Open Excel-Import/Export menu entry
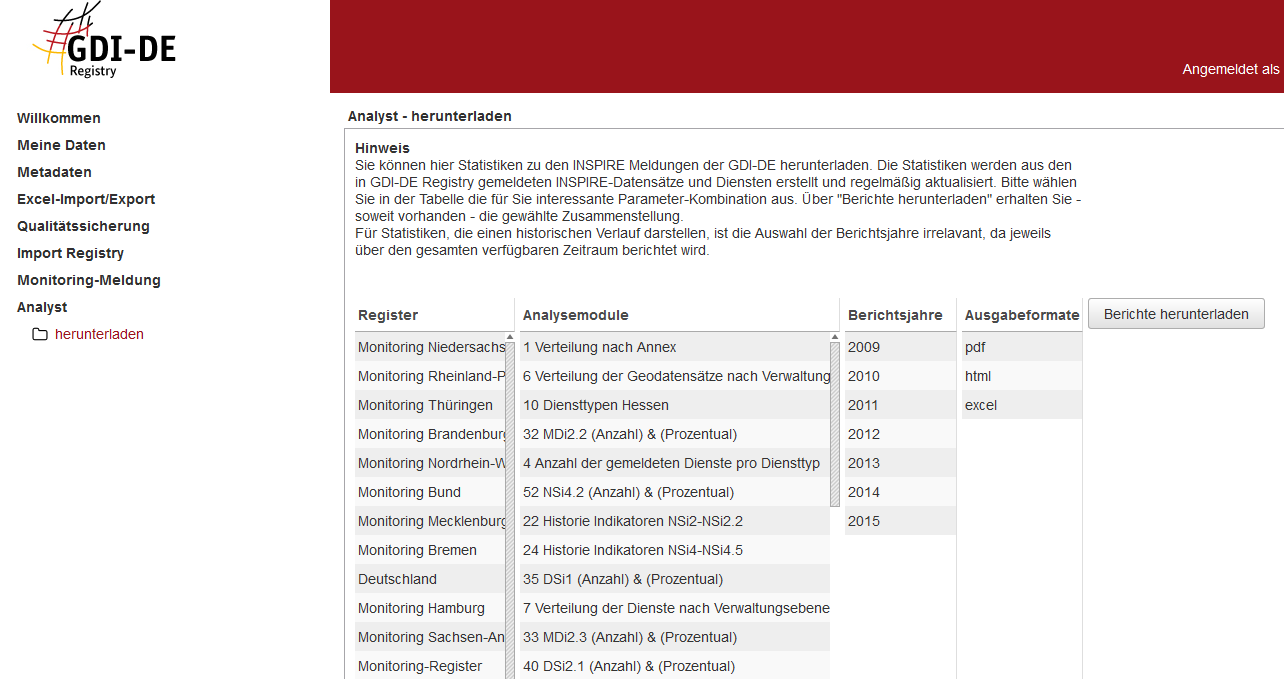Image resolution: width=1284 pixels, height=679 pixels. [x=86, y=199]
